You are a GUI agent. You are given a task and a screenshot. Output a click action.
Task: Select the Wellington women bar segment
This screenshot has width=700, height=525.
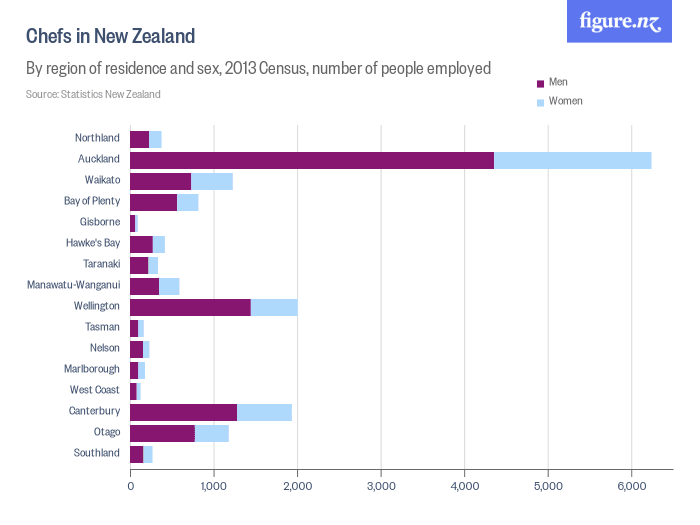tap(274, 306)
